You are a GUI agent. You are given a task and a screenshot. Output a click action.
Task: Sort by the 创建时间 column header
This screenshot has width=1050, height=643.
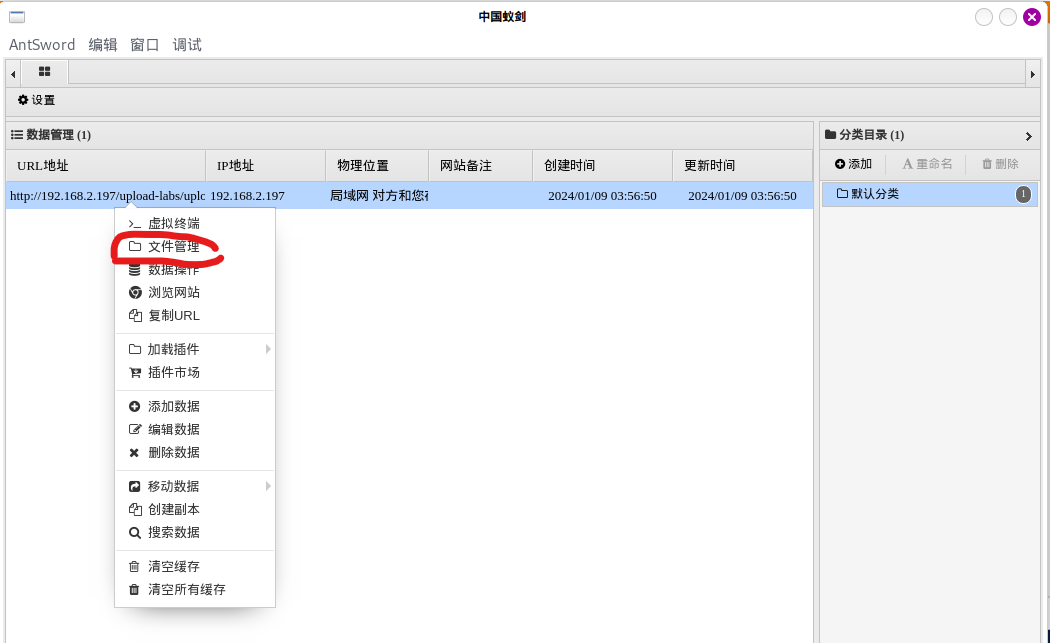[603, 165]
